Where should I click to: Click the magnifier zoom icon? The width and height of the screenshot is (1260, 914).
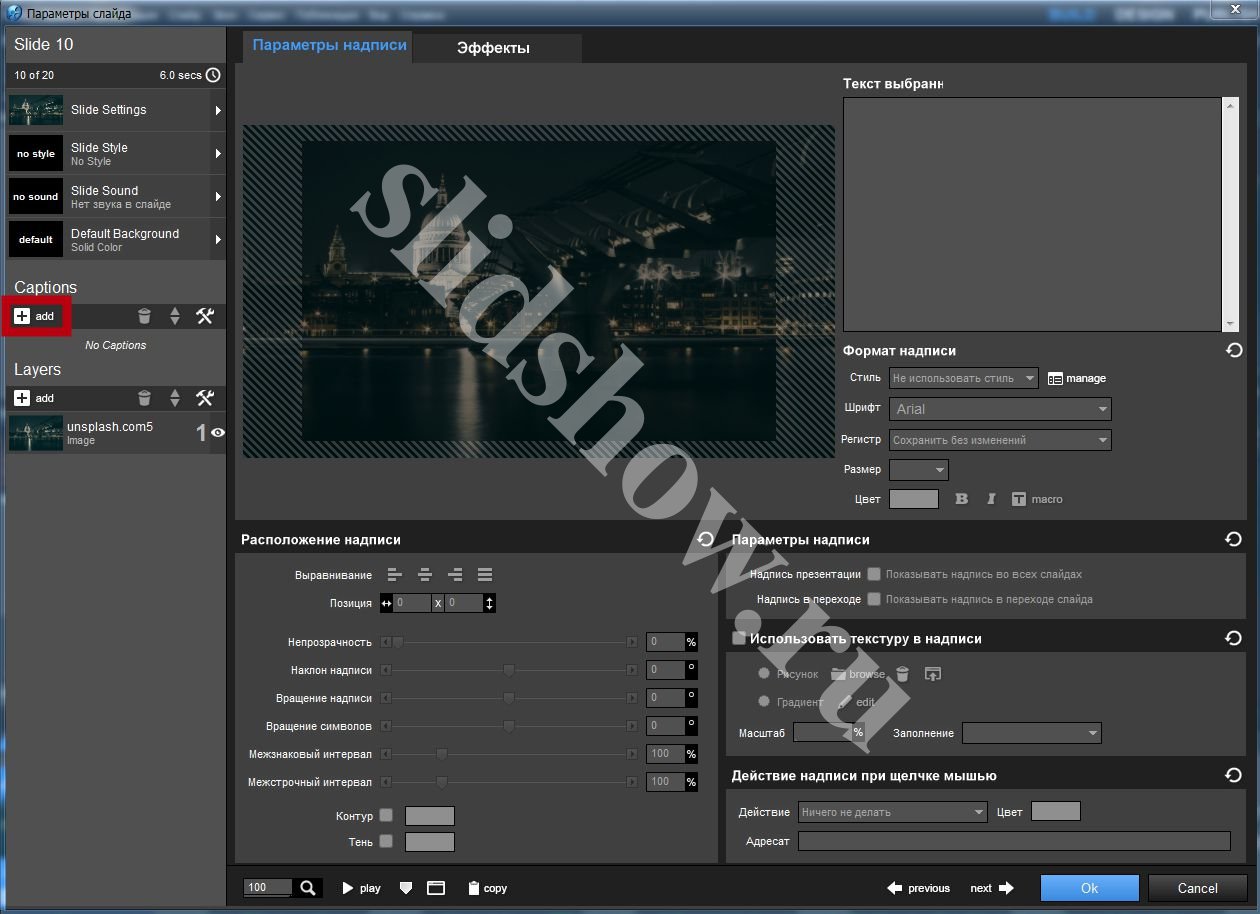tap(308, 887)
